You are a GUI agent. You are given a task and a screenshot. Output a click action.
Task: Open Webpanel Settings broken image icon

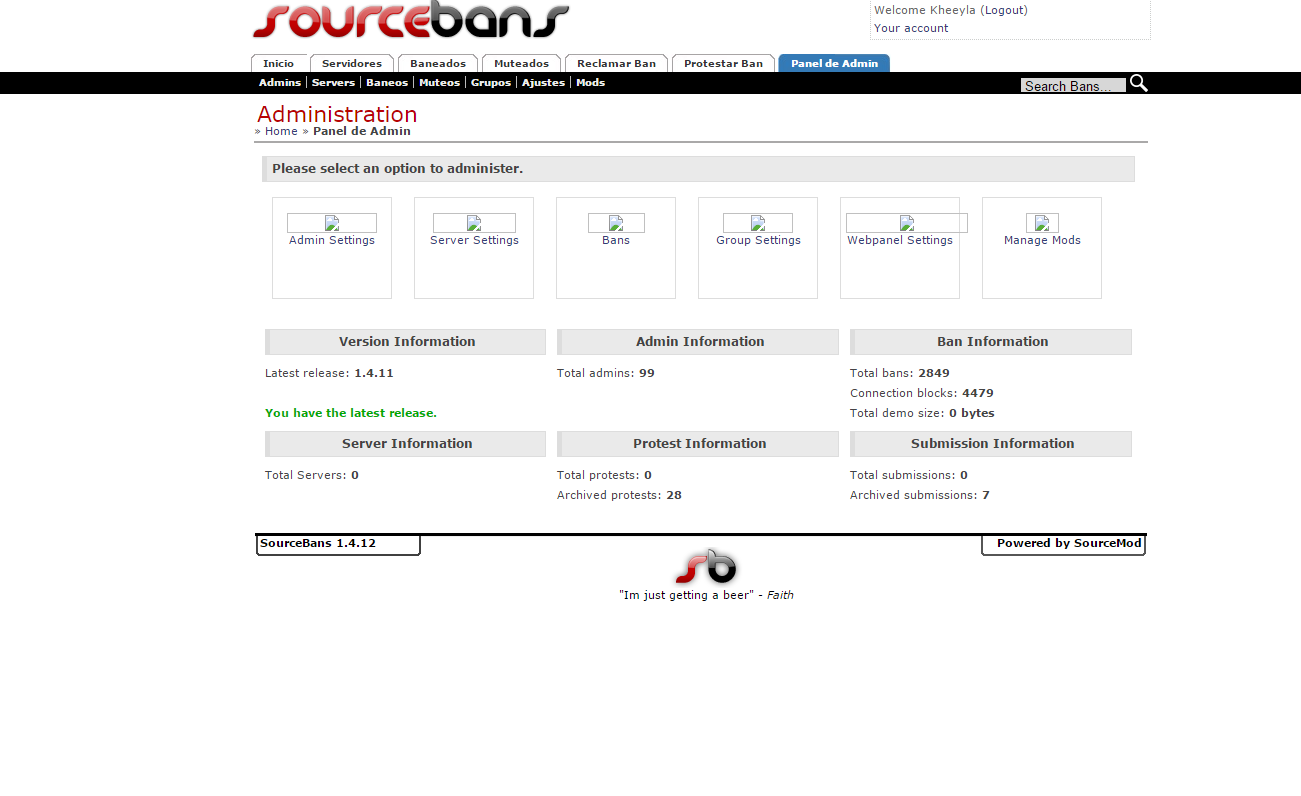tap(907, 223)
